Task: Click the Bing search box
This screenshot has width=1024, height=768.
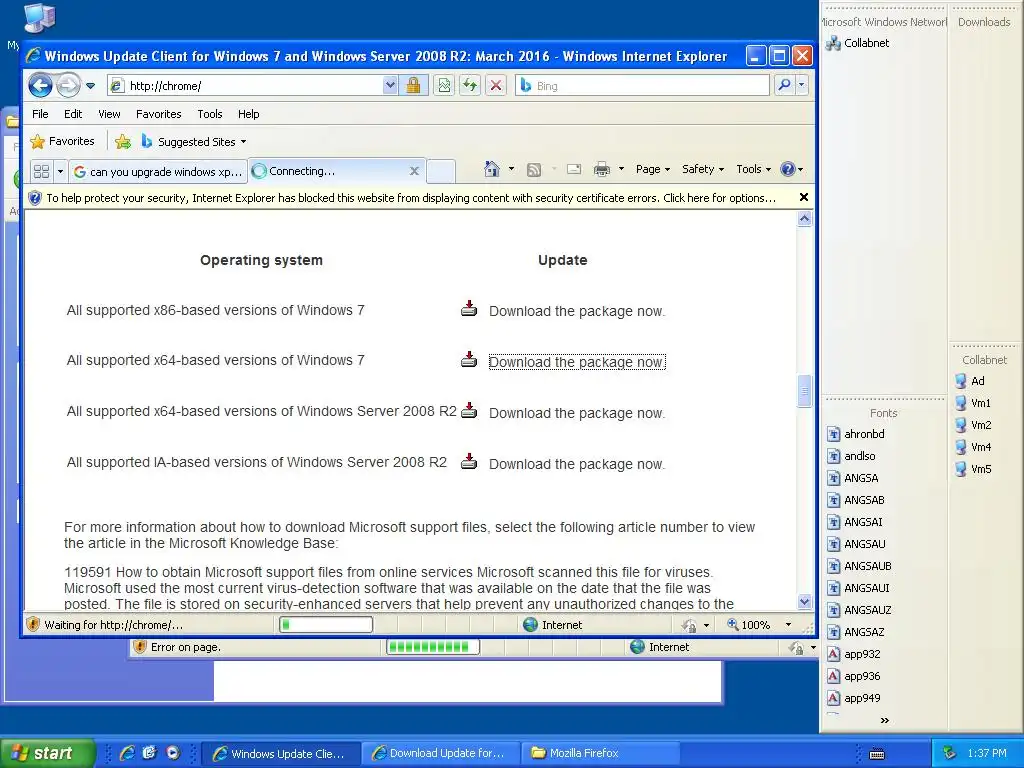Action: point(643,86)
